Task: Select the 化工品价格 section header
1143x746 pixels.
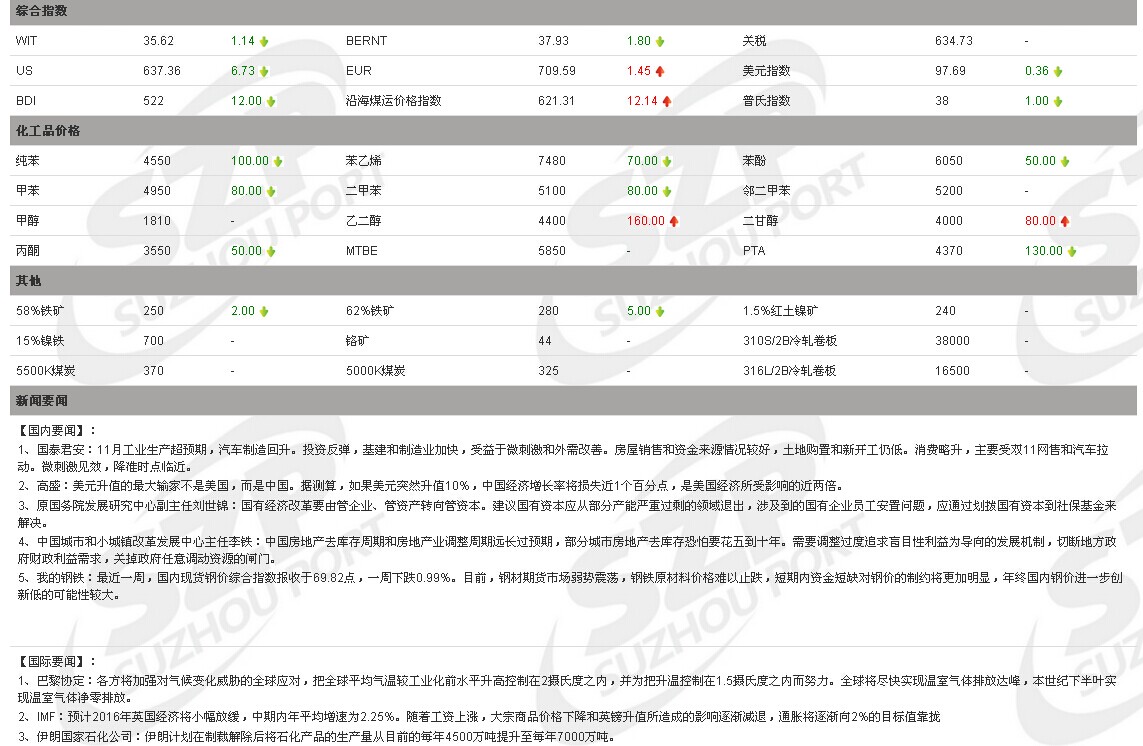Action: [573, 131]
